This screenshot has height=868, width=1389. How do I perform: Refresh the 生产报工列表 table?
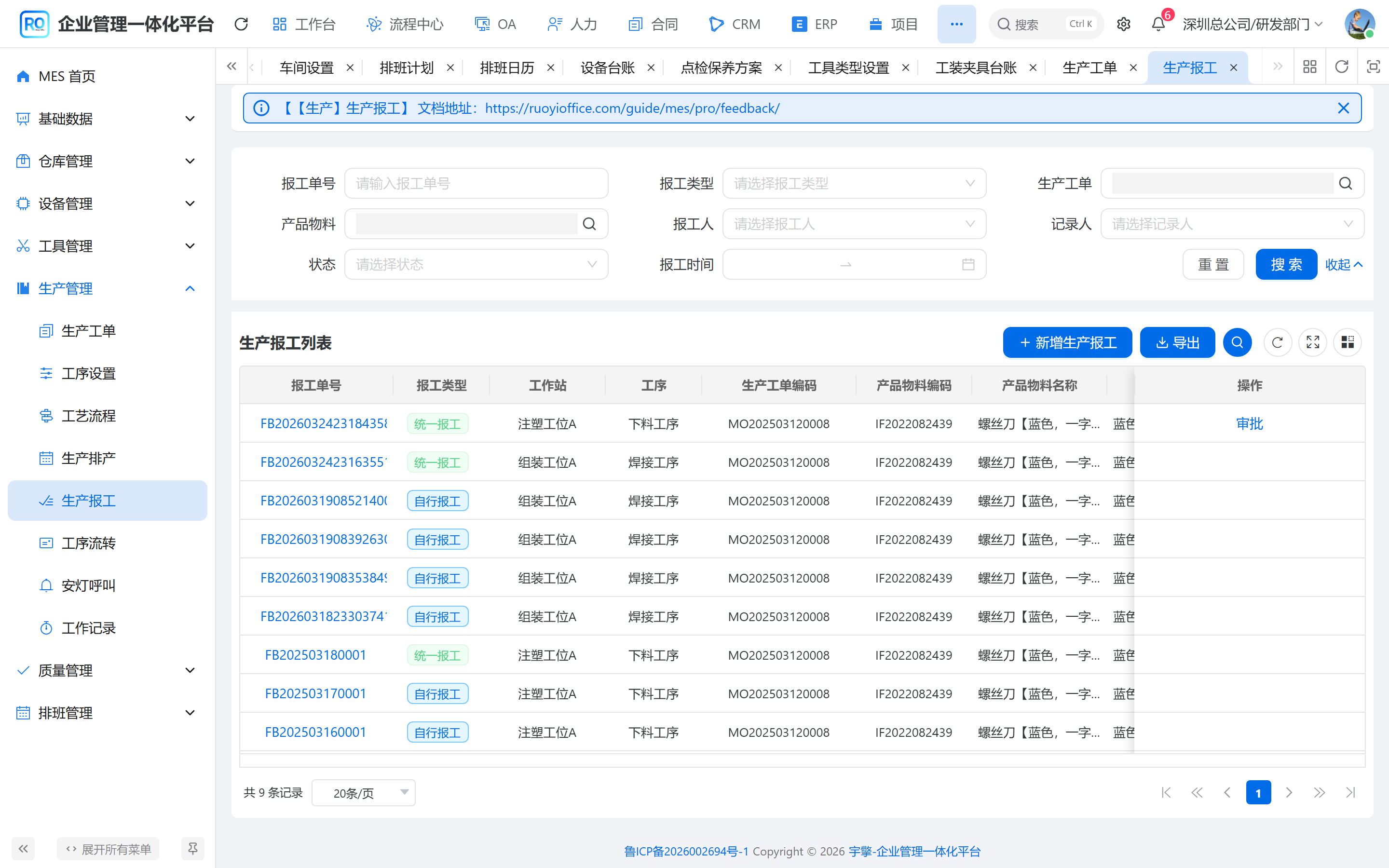1277,343
